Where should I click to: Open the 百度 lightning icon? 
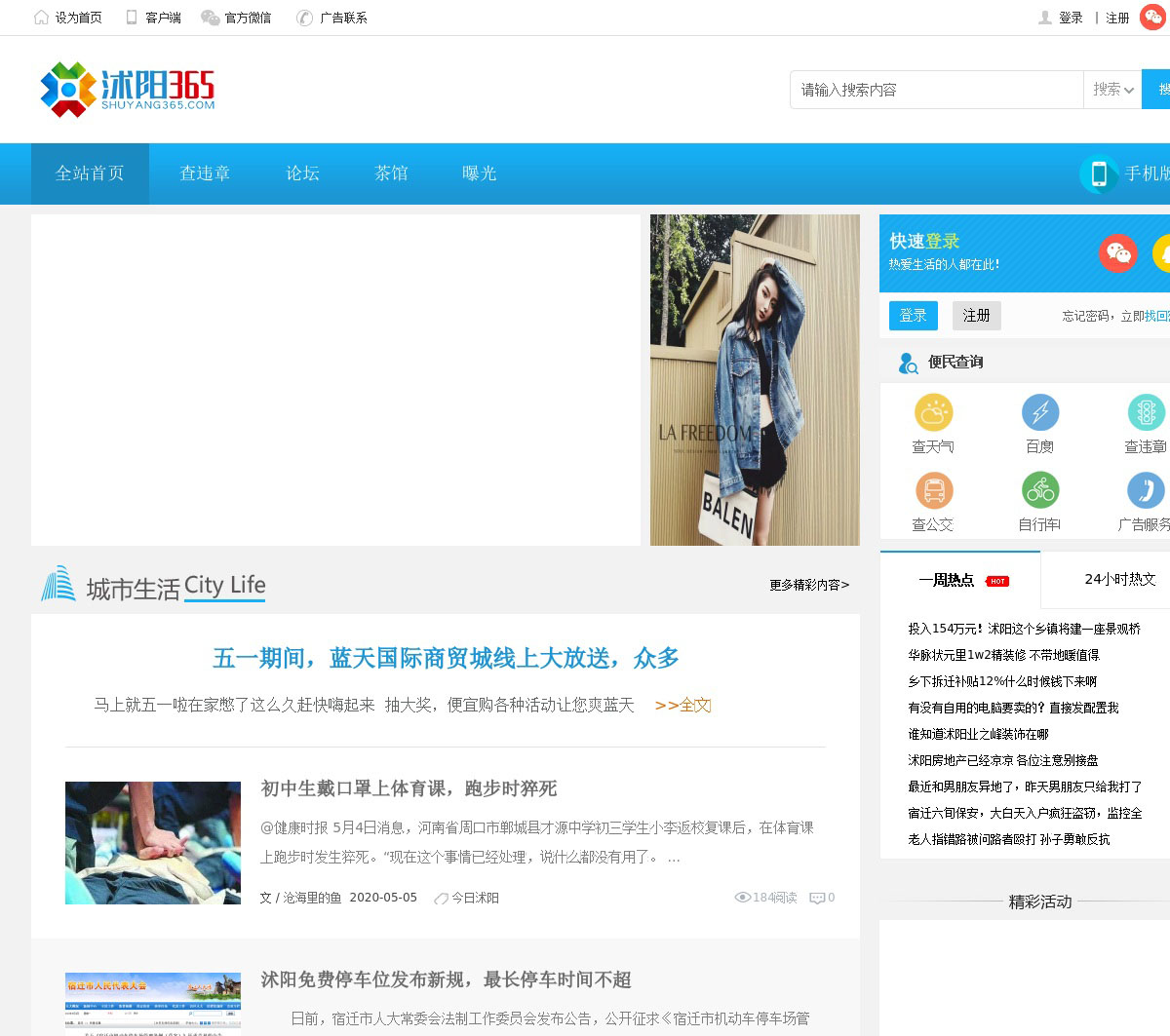[1040, 412]
